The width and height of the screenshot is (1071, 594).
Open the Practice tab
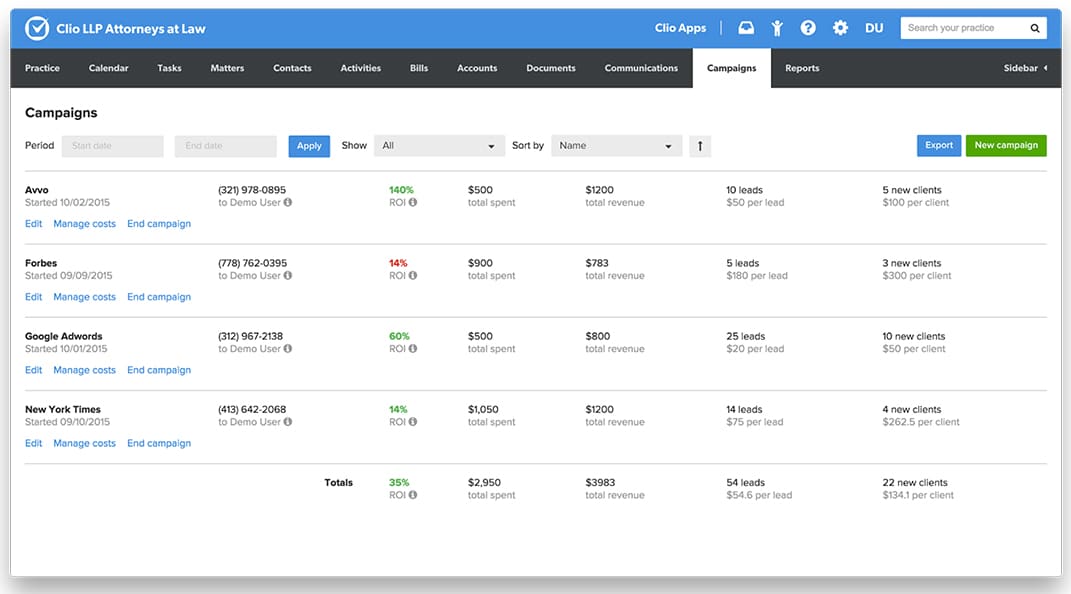[42, 68]
